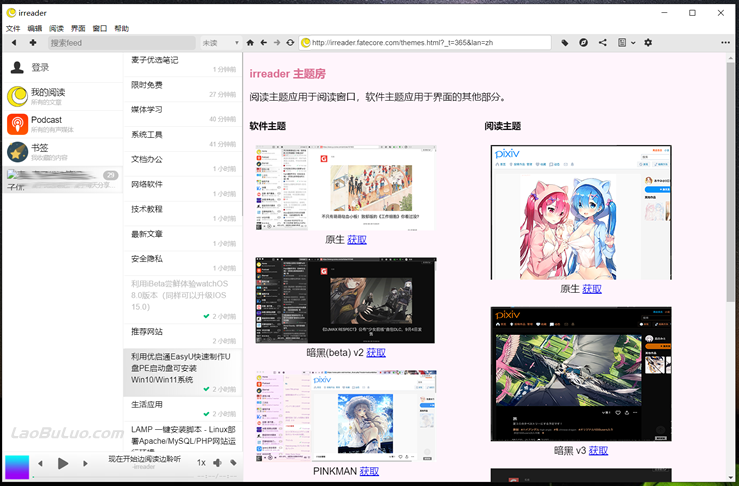The height and width of the screenshot is (486, 739).
Task: Click the 登录 login label
Action: tap(40, 67)
